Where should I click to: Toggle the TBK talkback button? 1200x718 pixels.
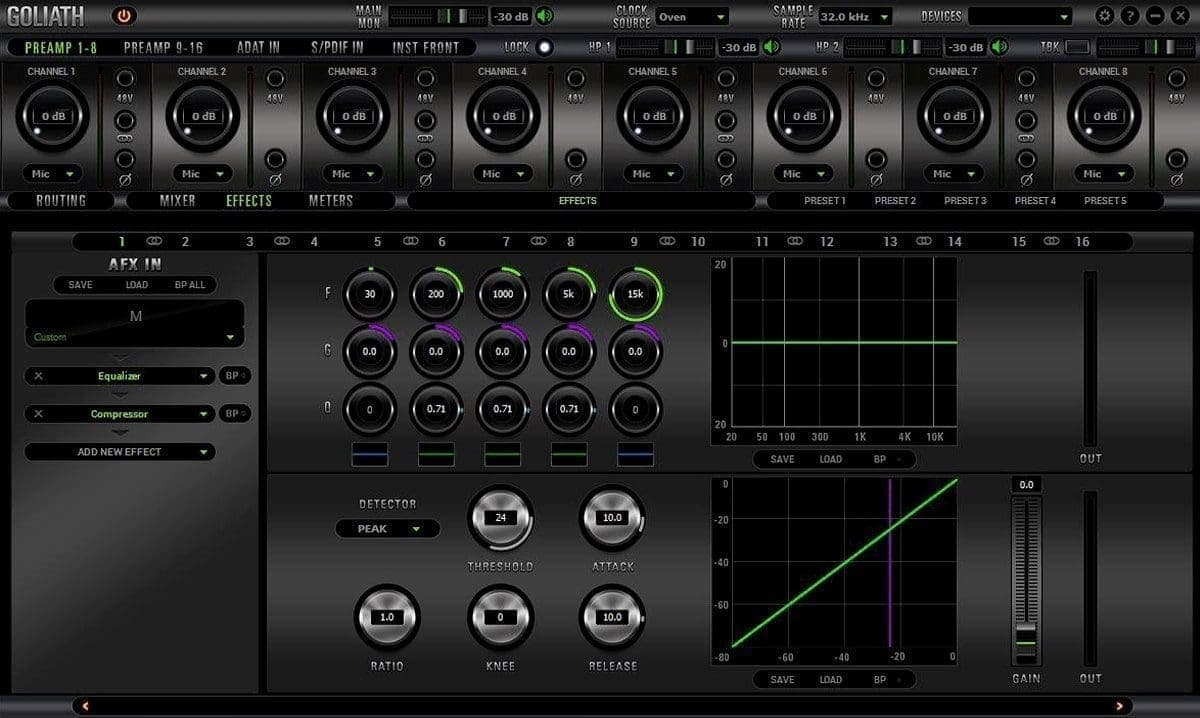click(1077, 47)
